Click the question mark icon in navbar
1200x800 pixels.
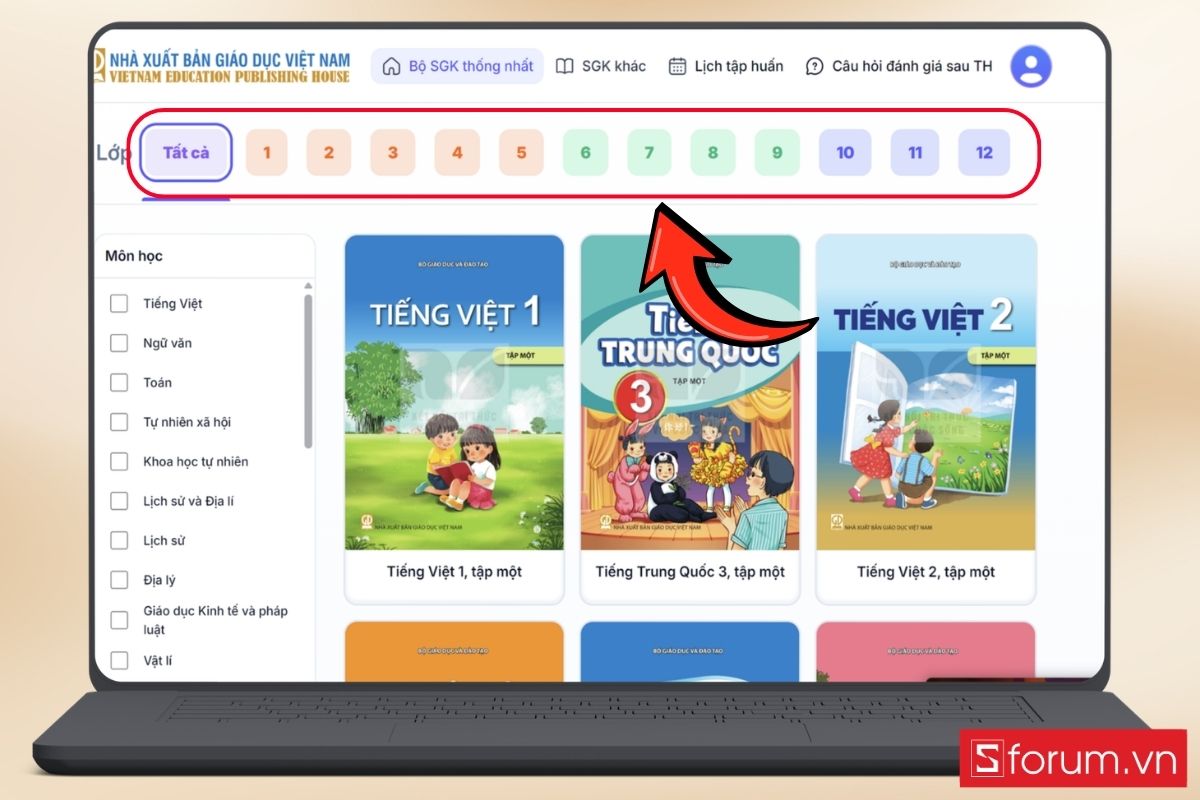pos(815,66)
